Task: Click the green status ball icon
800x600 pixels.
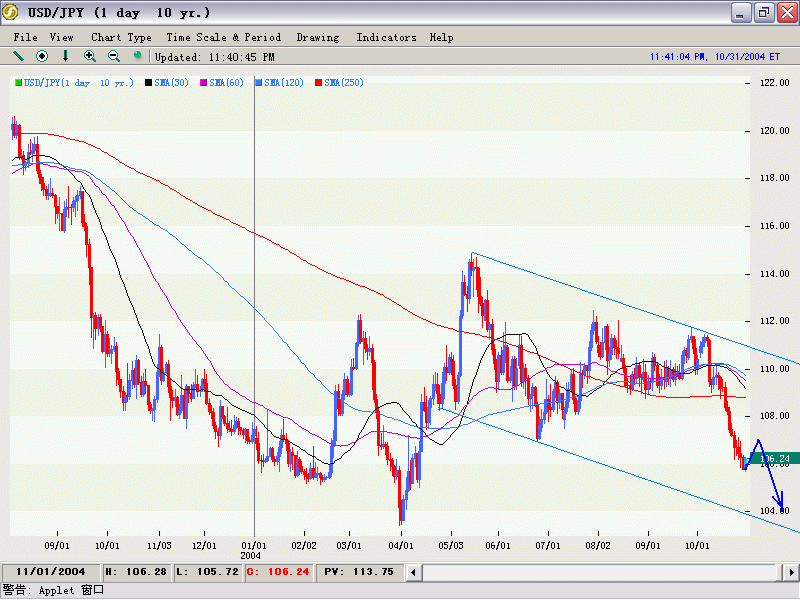Action: 137,56
